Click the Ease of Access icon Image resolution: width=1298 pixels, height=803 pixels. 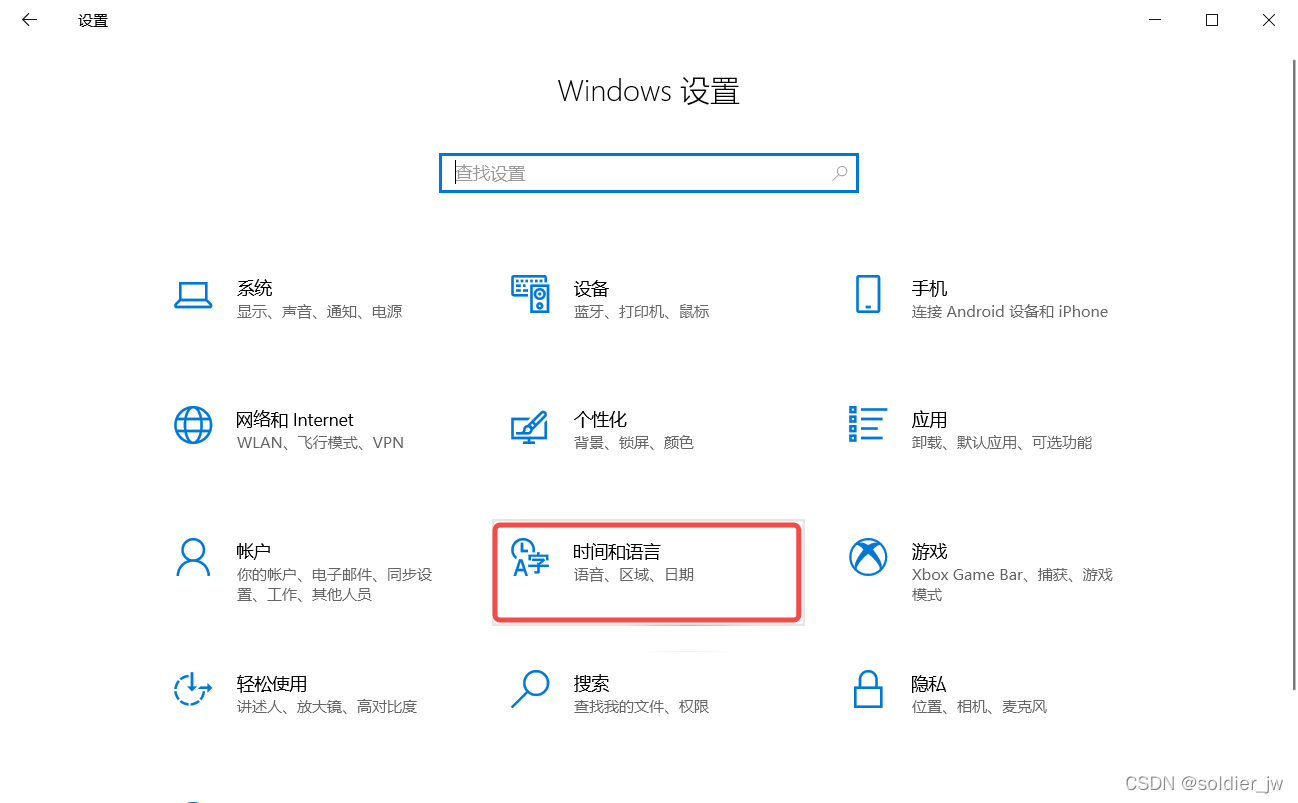(193, 689)
